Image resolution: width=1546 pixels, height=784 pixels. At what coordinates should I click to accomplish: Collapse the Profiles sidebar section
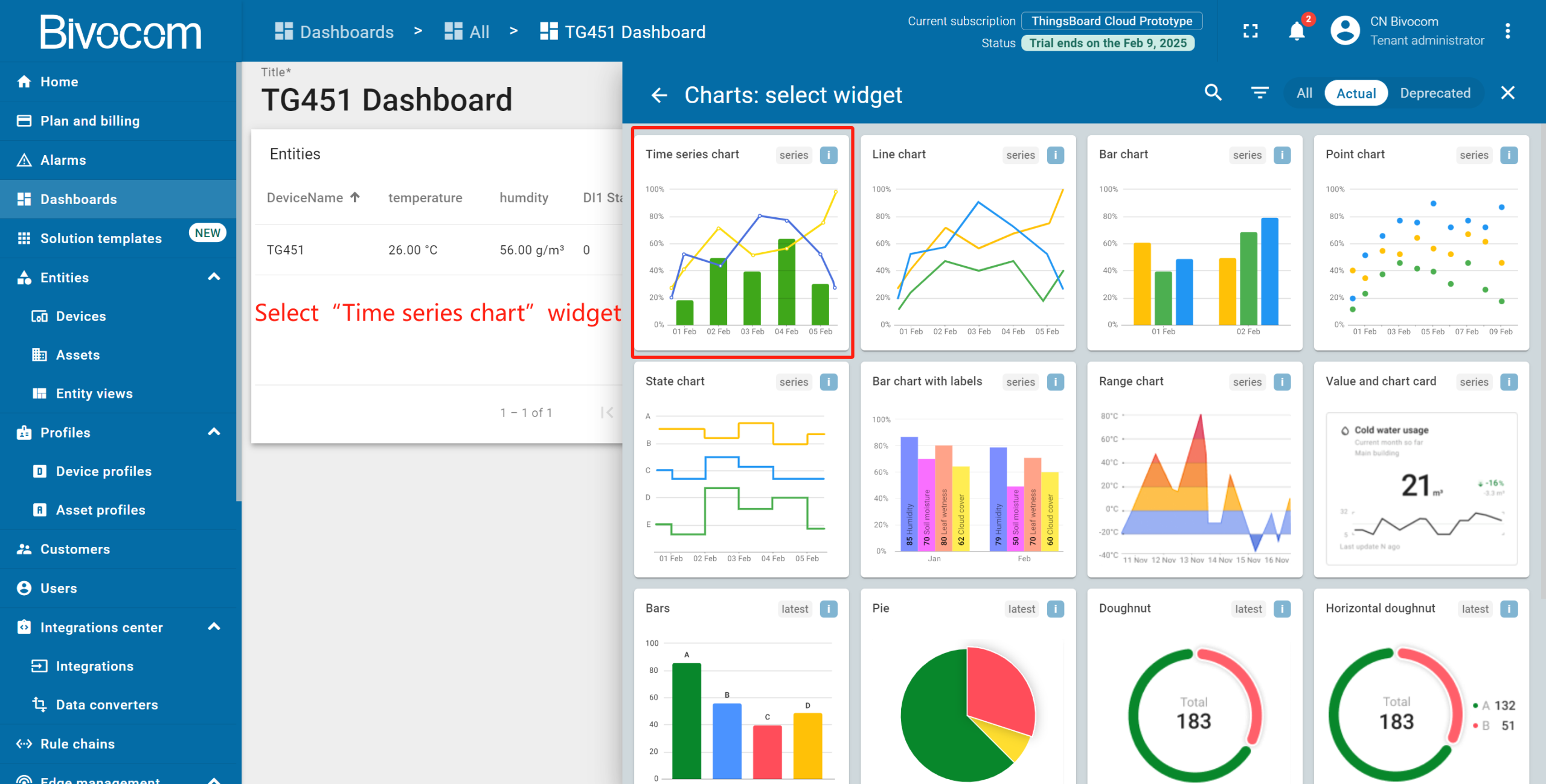pyautogui.click(x=214, y=432)
